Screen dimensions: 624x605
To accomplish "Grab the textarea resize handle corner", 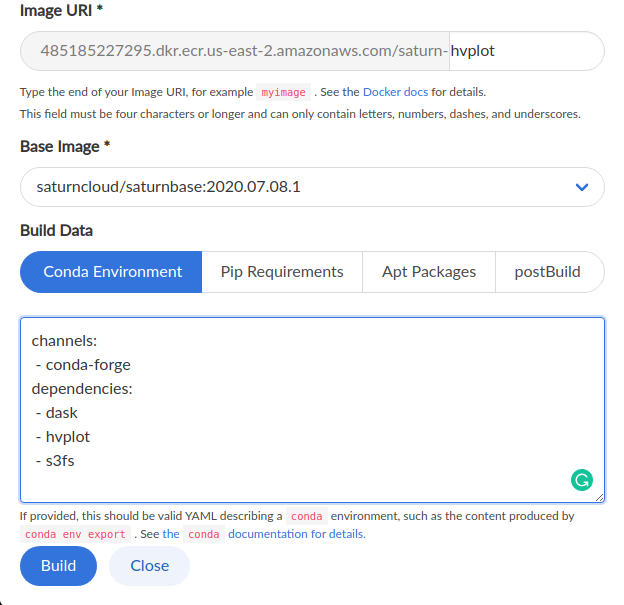I will tap(599, 498).
